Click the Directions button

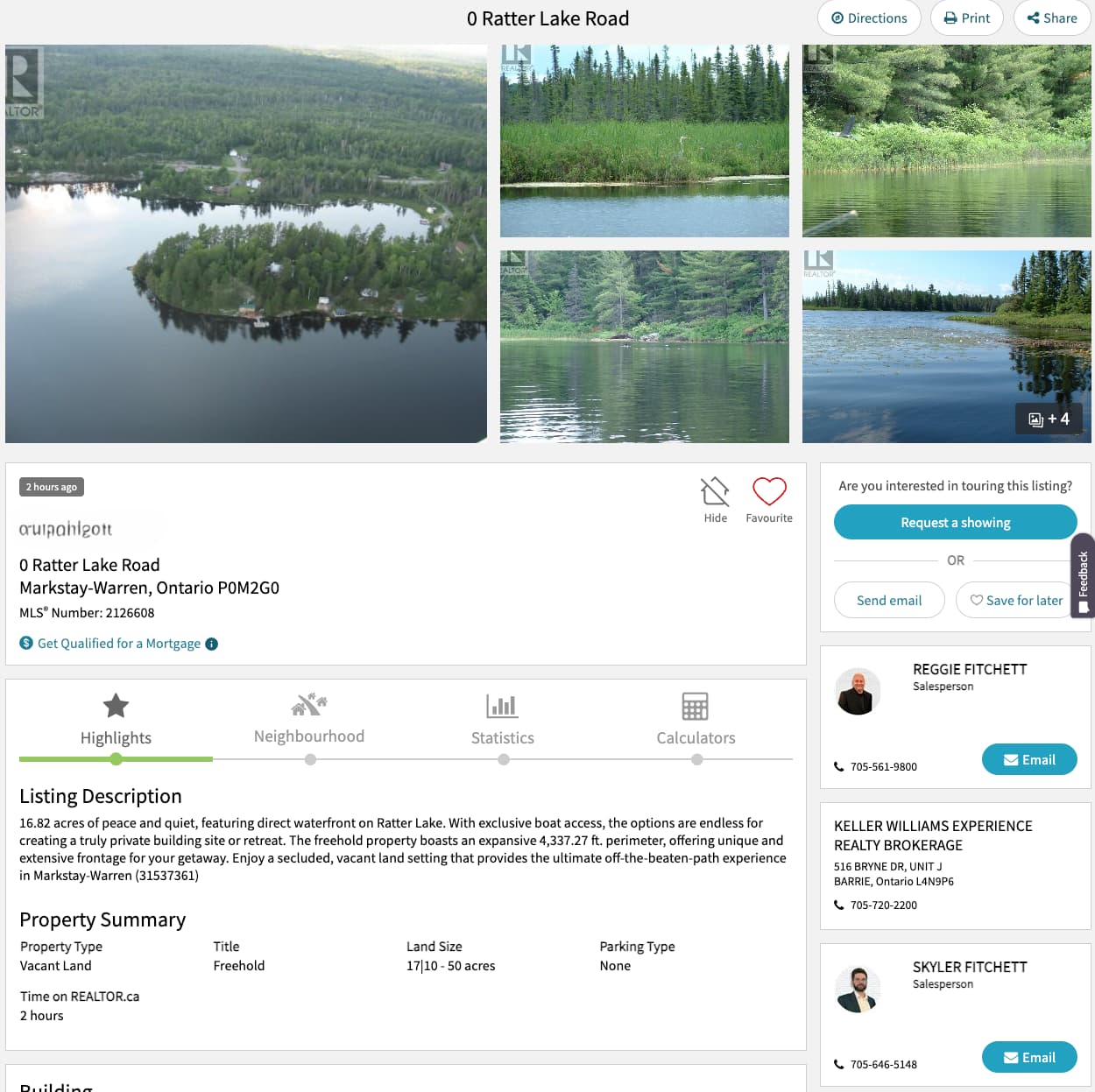click(869, 18)
